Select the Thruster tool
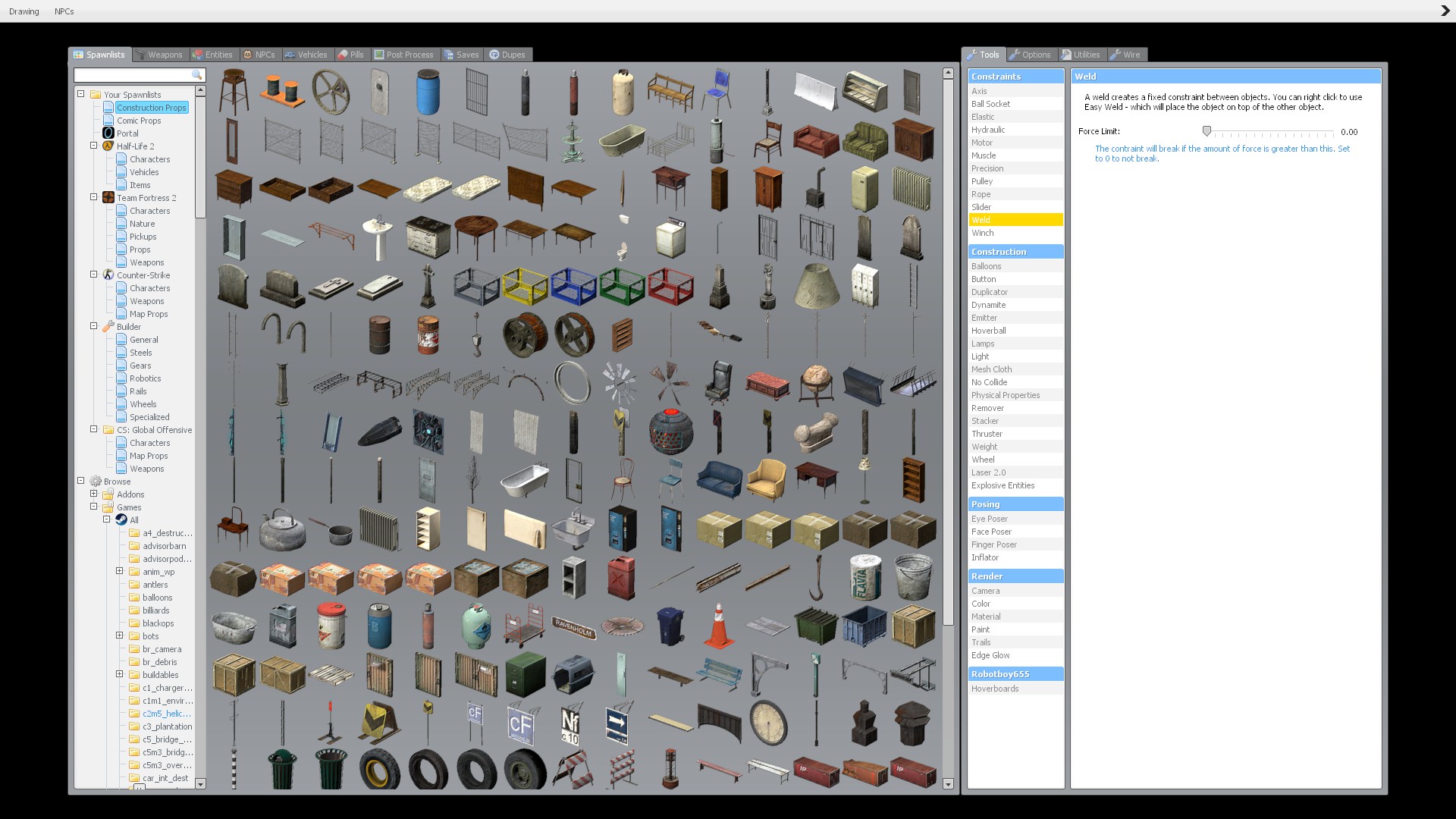 click(x=1015, y=434)
